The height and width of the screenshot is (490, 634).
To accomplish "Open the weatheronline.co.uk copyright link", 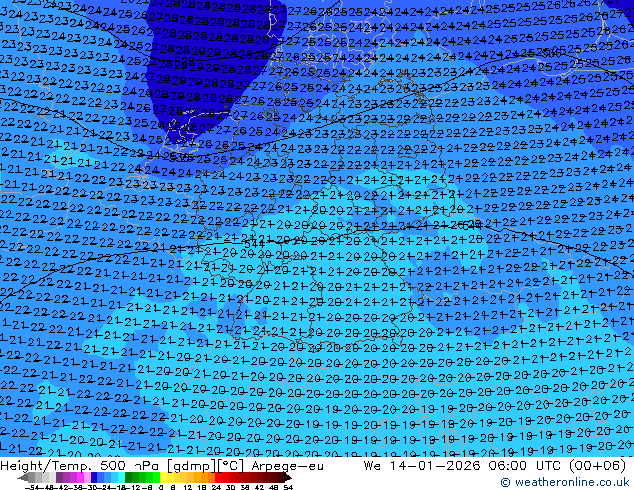I will [x=565, y=482].
